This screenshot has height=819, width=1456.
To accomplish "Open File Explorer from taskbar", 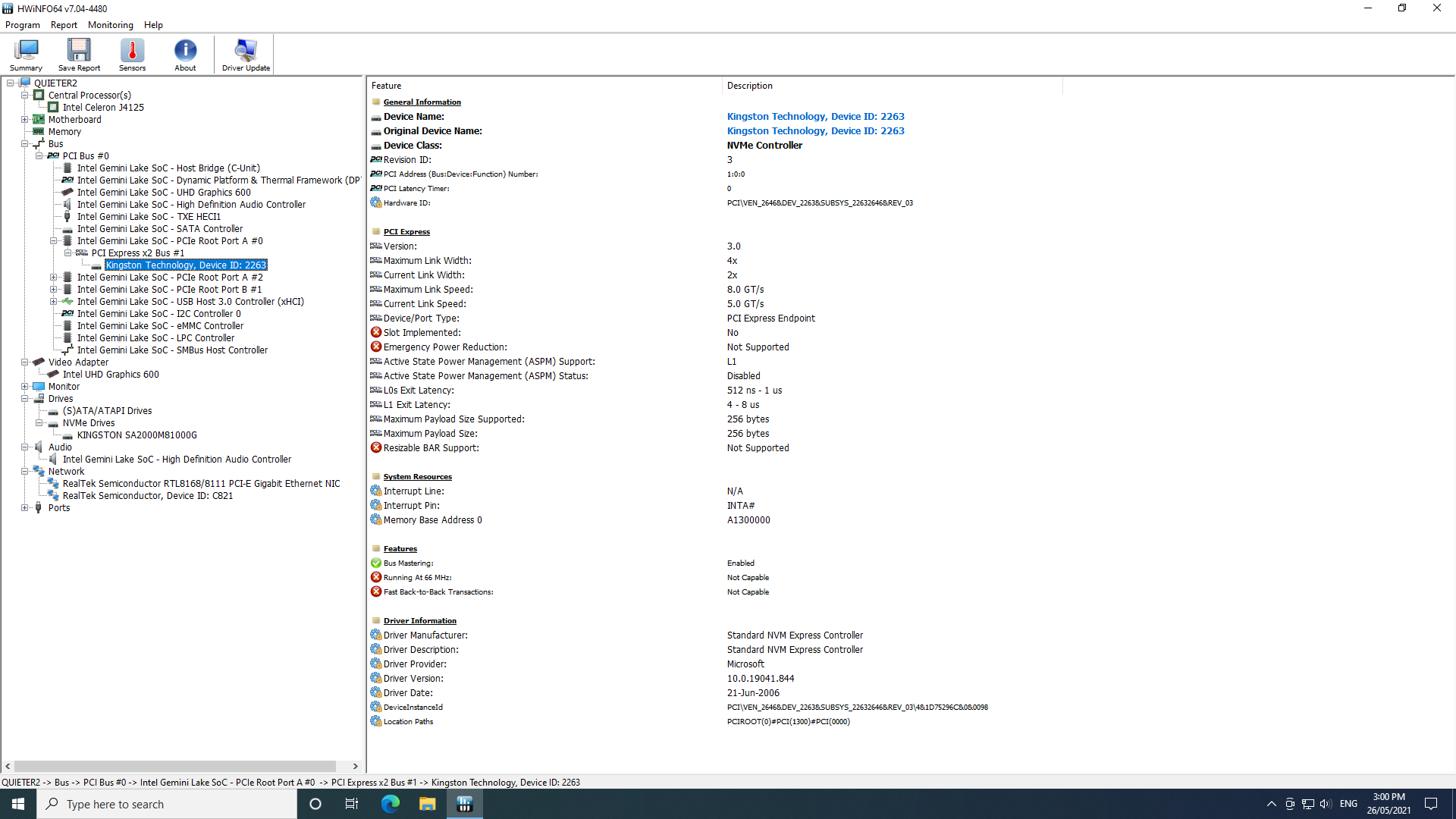I will (428, 804).
